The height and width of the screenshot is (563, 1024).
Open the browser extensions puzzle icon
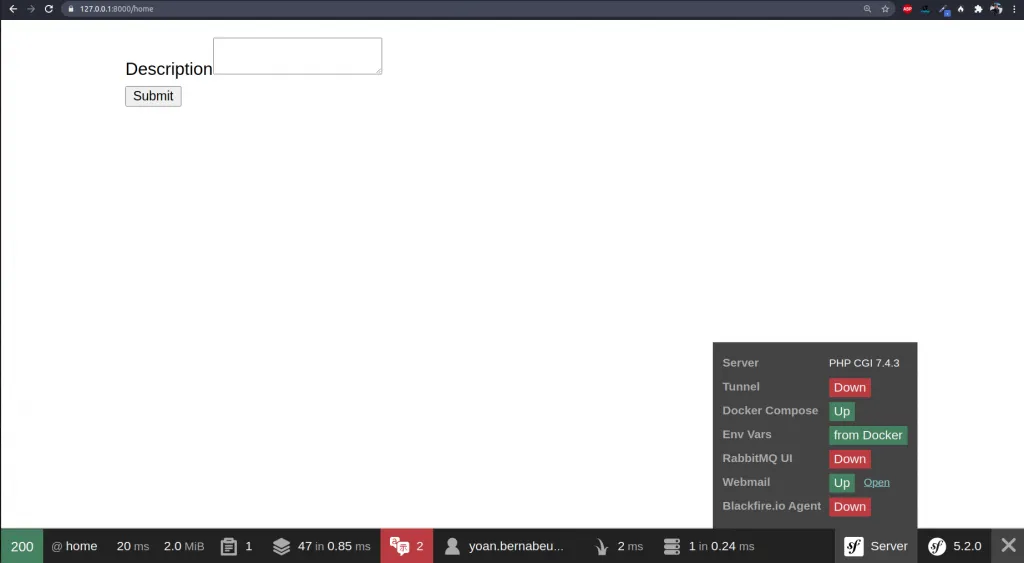978,9
